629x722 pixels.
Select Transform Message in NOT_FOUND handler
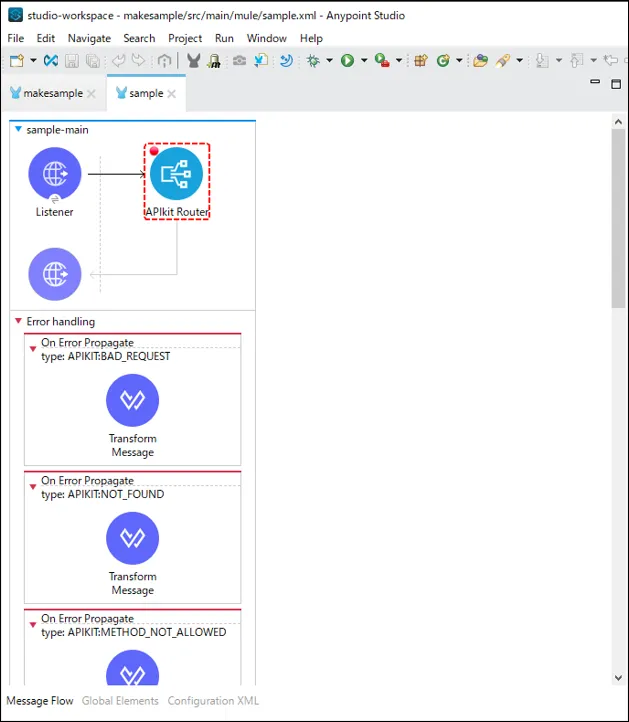(x=133, y=538)
